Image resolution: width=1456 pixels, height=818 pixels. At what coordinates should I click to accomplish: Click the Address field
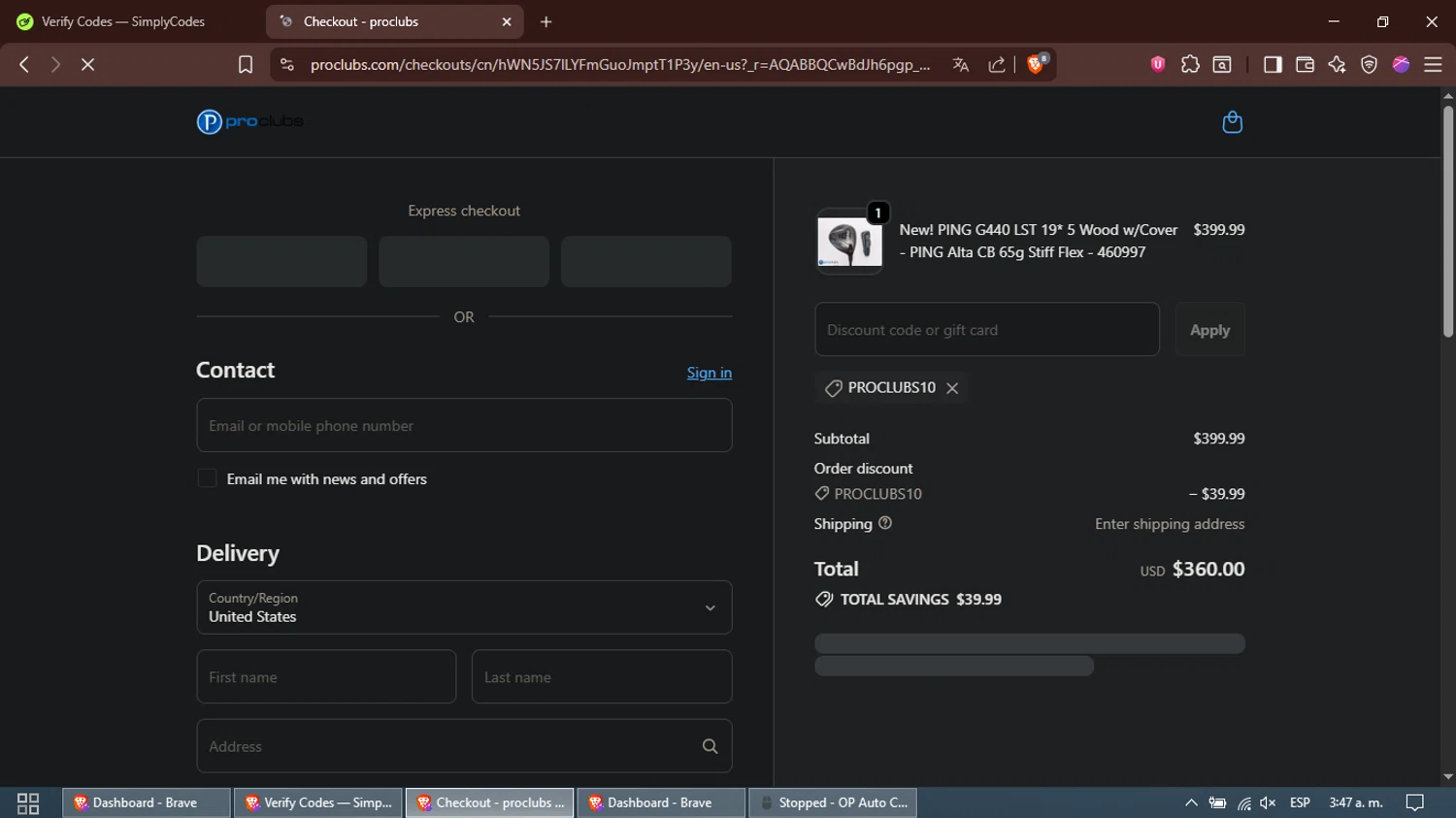click(464, 746)
